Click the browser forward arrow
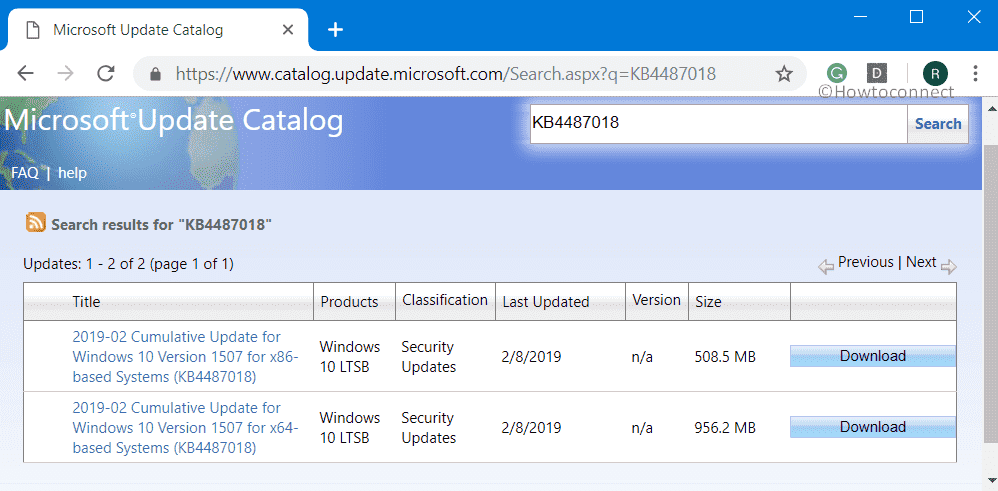Viewport: 998px width, 491px height. point(65,74)
